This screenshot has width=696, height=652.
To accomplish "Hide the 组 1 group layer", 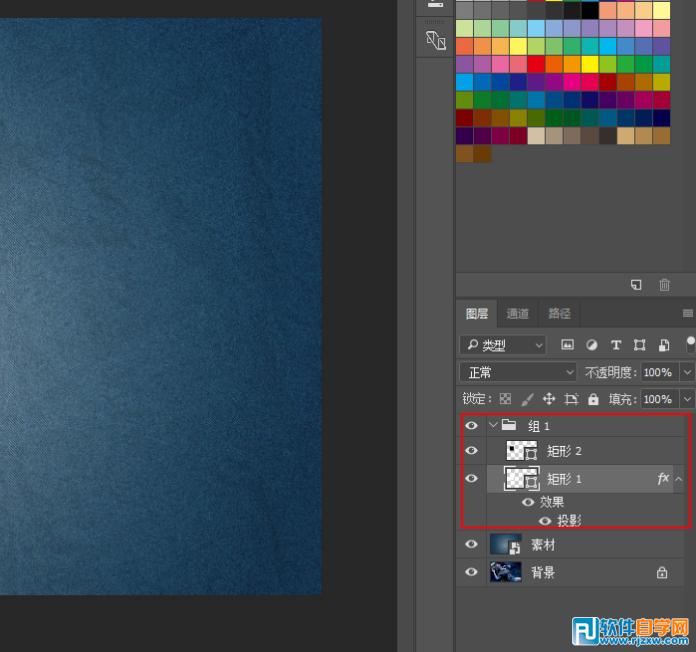I will click(x=471, y=425).
